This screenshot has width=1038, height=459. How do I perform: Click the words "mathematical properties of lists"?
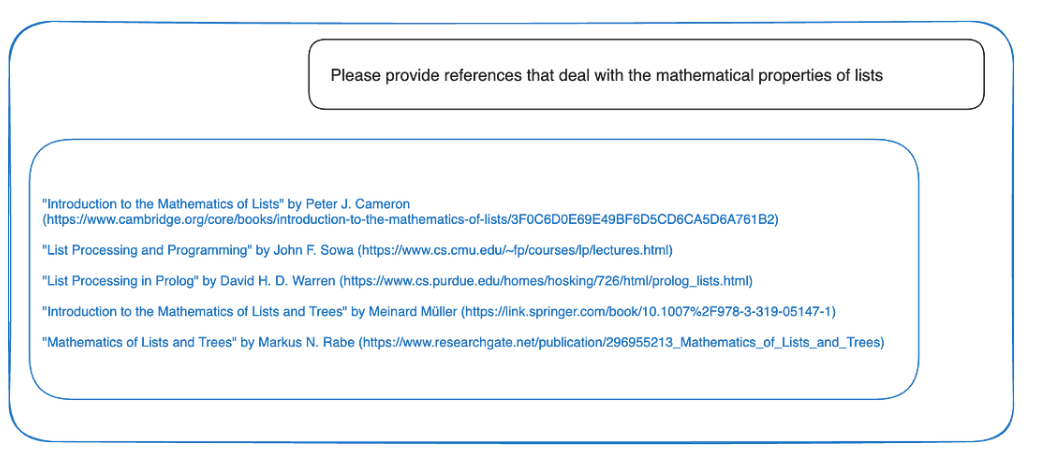pyautogui.click(x=769, y=76)
